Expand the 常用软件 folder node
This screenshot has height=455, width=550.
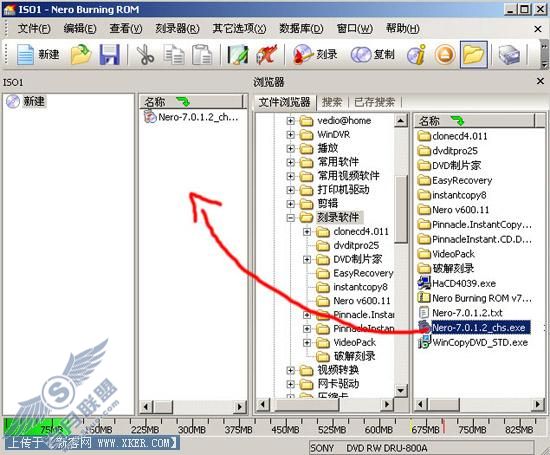[x=290, y=162]
